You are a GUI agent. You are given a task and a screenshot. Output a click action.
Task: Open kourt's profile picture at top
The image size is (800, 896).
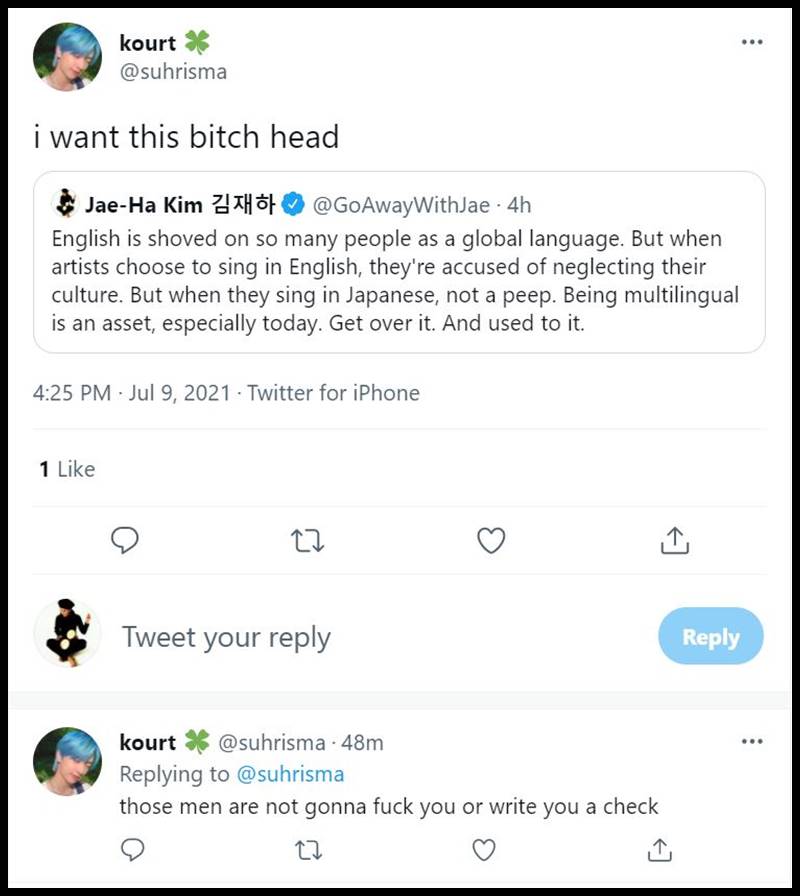(68, 57)
